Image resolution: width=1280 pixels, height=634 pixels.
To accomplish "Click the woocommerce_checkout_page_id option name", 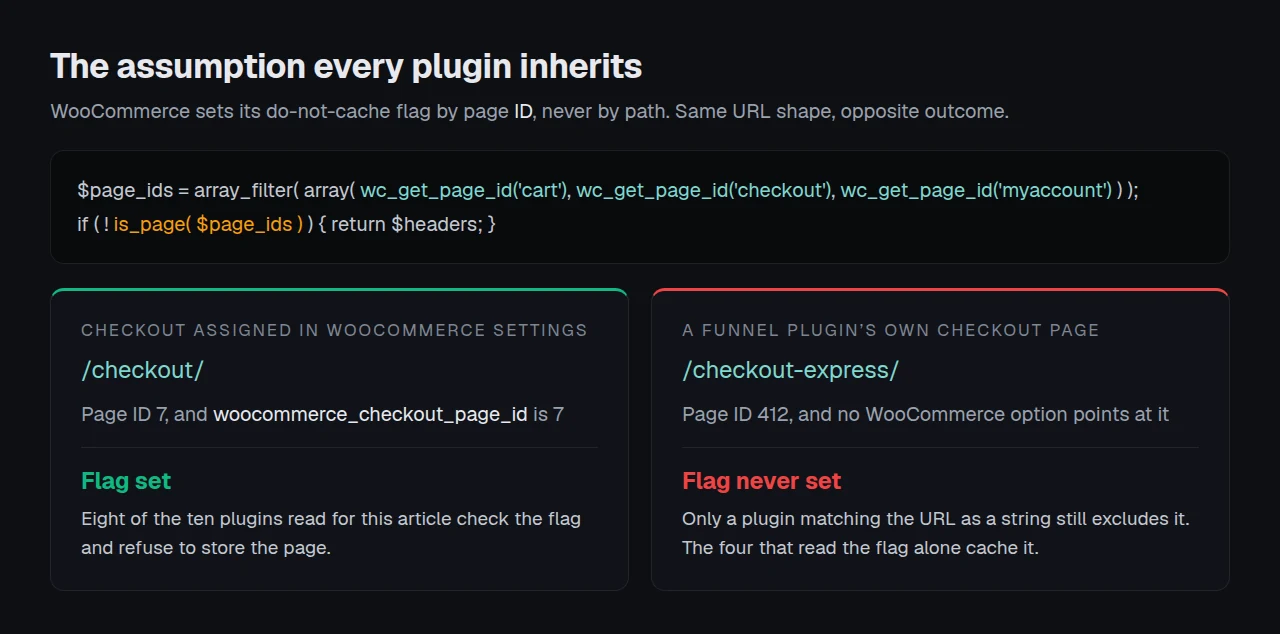I will click(x=370, y=414).
